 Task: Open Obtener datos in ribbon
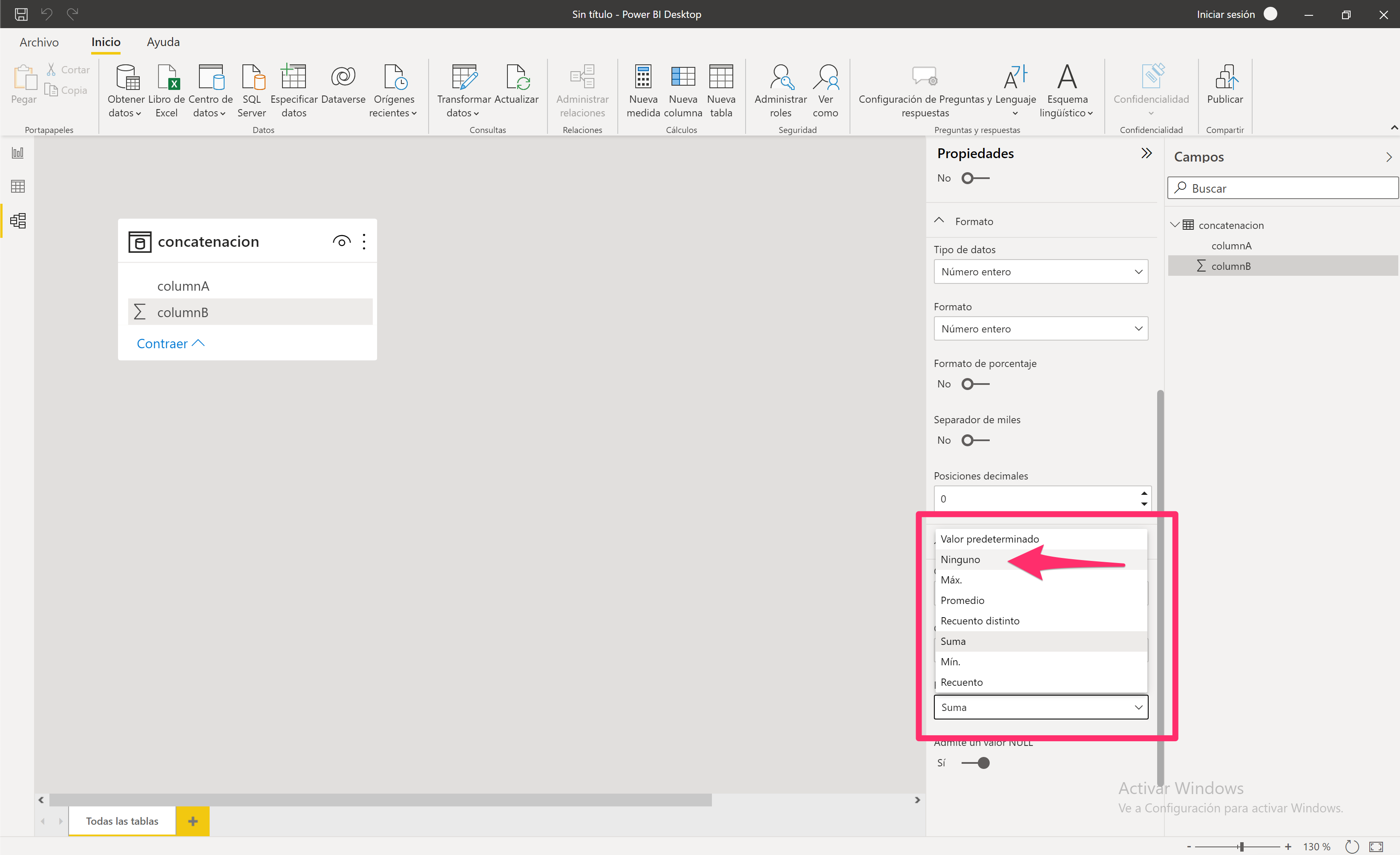(x=126, y=90)
